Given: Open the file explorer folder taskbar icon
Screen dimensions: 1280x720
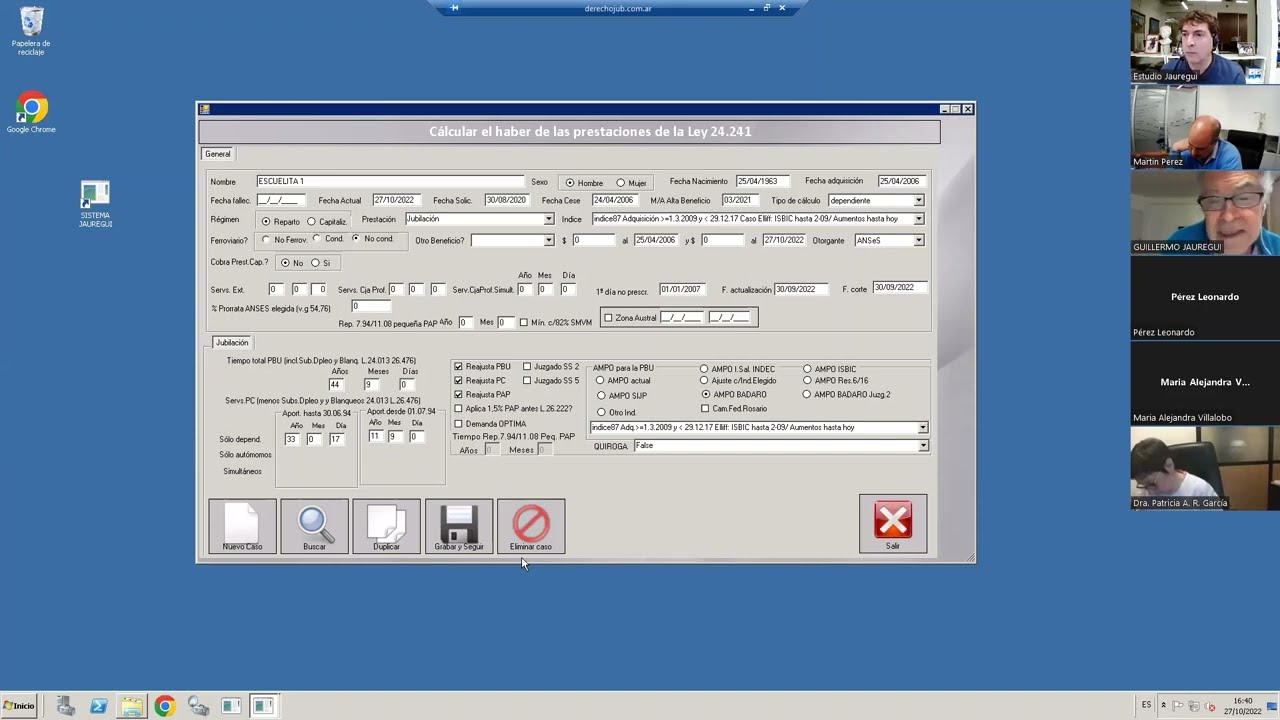Looking at the screenshot, I should (132, 706).
